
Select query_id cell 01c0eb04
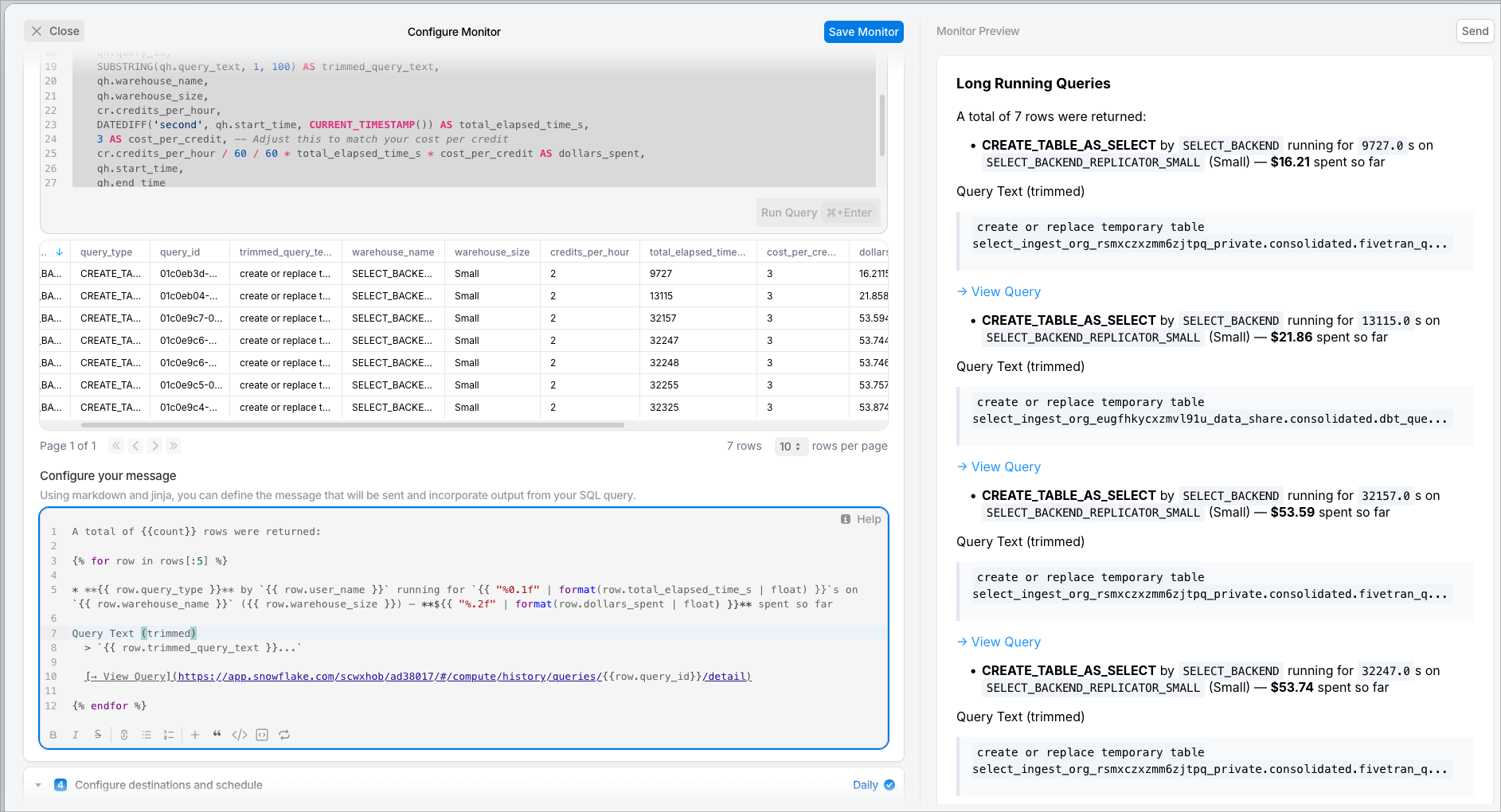[x=190, y=296]
